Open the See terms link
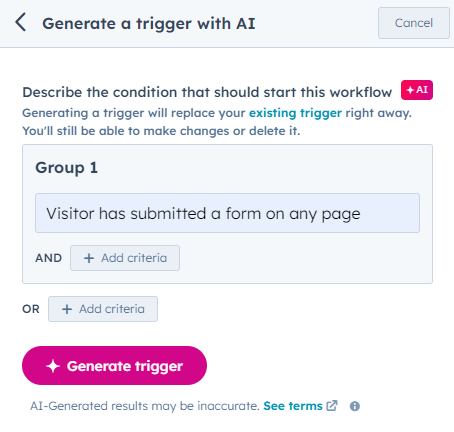 pyautogui.click(x=293, y=406)
